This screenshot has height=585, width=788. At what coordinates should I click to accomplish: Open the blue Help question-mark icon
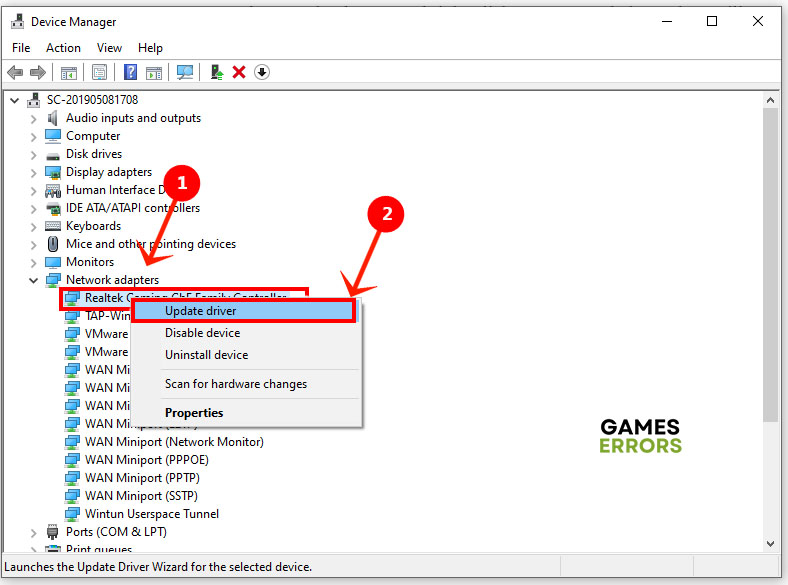point(130,72)
